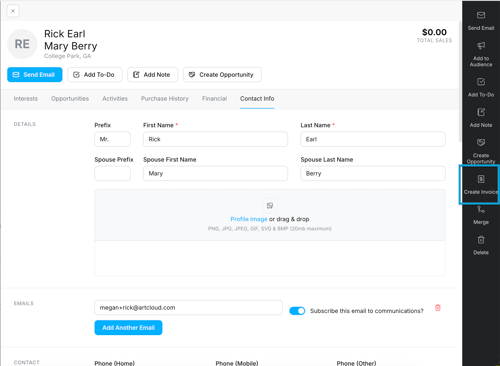This screenshot has height=366, width=500.
Task: Select the Contact Info tab
Action: pyautogui.click(x=257, y=99)
